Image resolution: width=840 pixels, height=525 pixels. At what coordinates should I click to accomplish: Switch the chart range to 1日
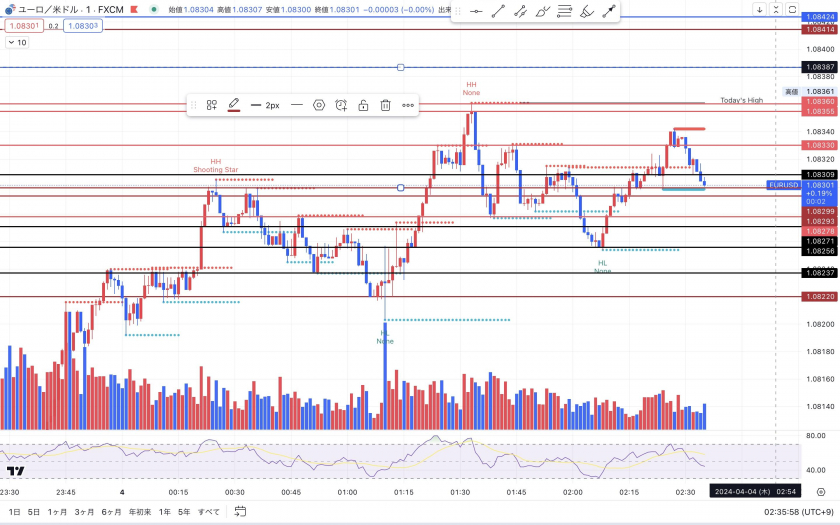[x=14, y=512]
